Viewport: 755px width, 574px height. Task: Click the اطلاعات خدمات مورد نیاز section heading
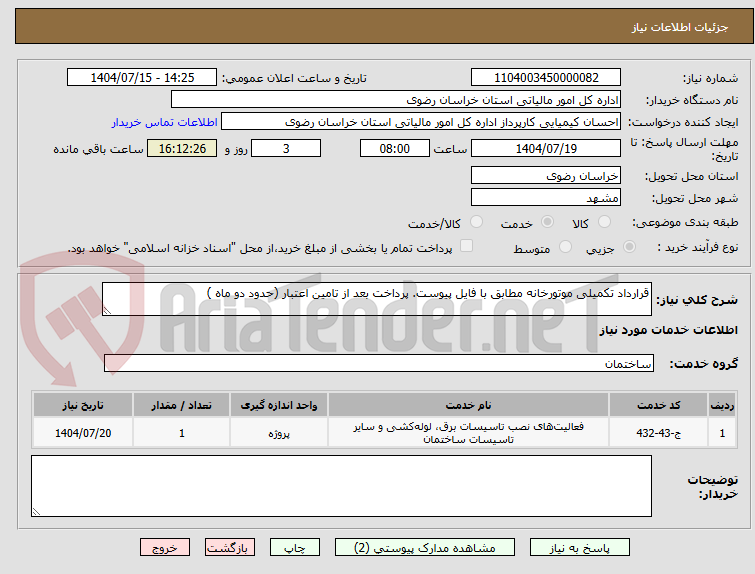pyautogui.click(x=668, y=330)
